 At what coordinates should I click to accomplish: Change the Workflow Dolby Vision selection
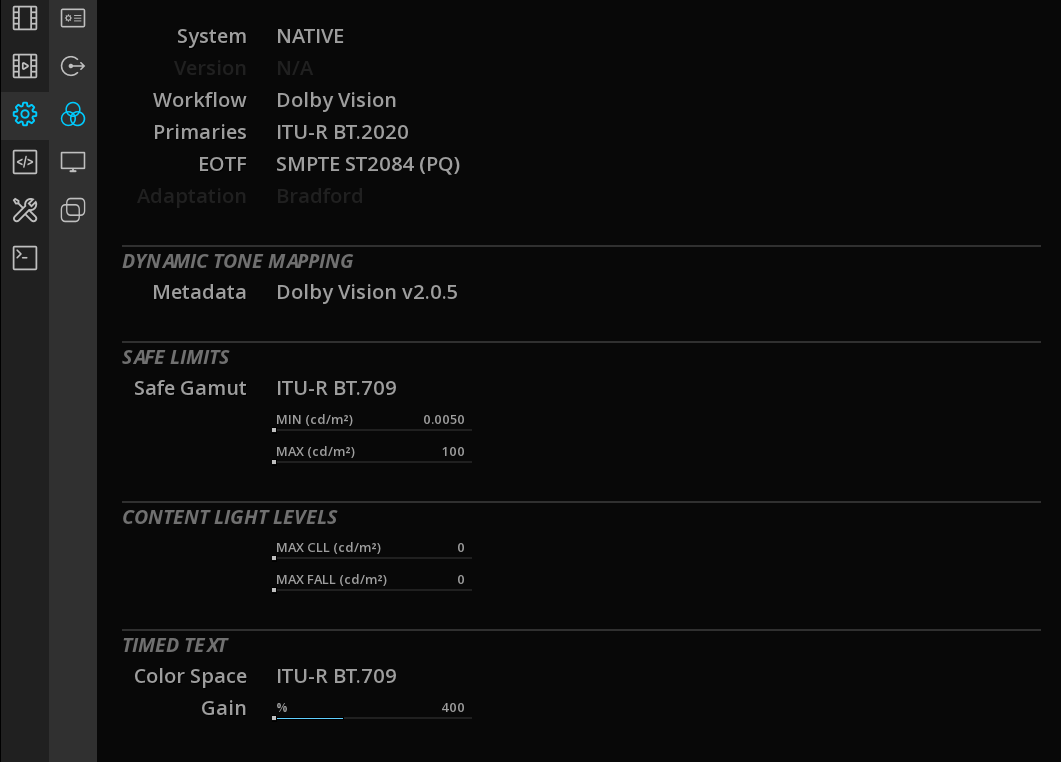click(336, 100)
